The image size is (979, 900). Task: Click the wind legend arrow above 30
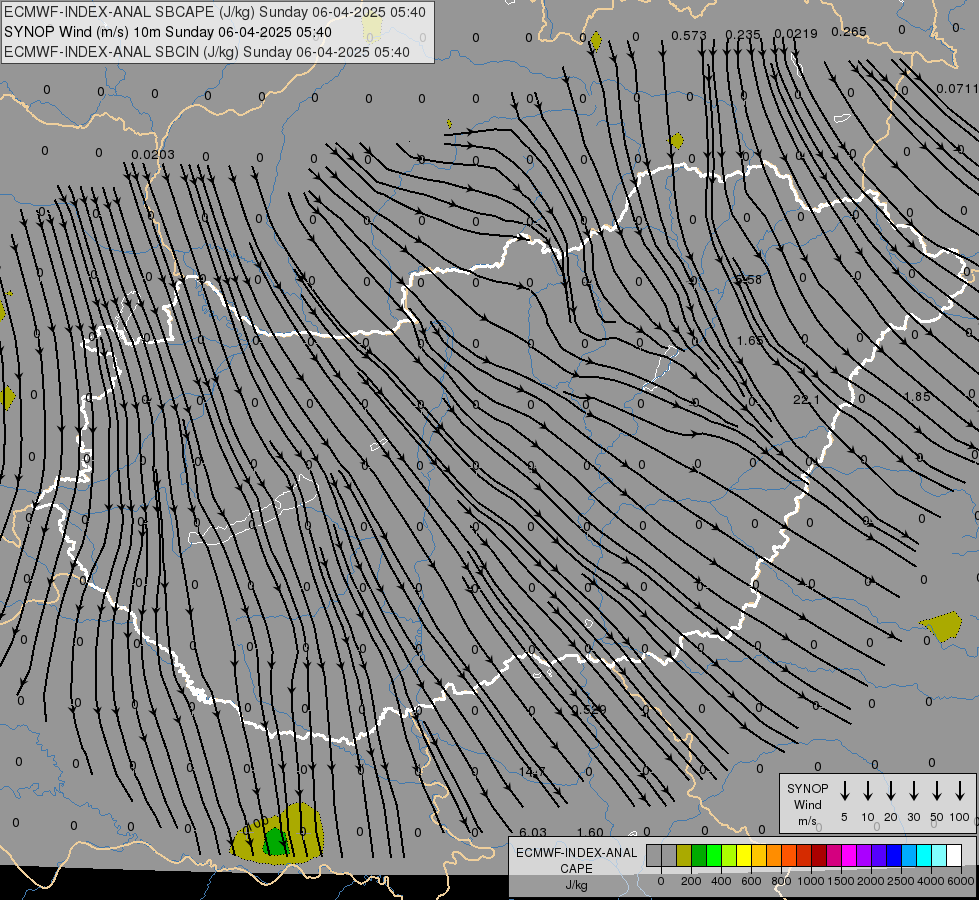pos(913,791)
